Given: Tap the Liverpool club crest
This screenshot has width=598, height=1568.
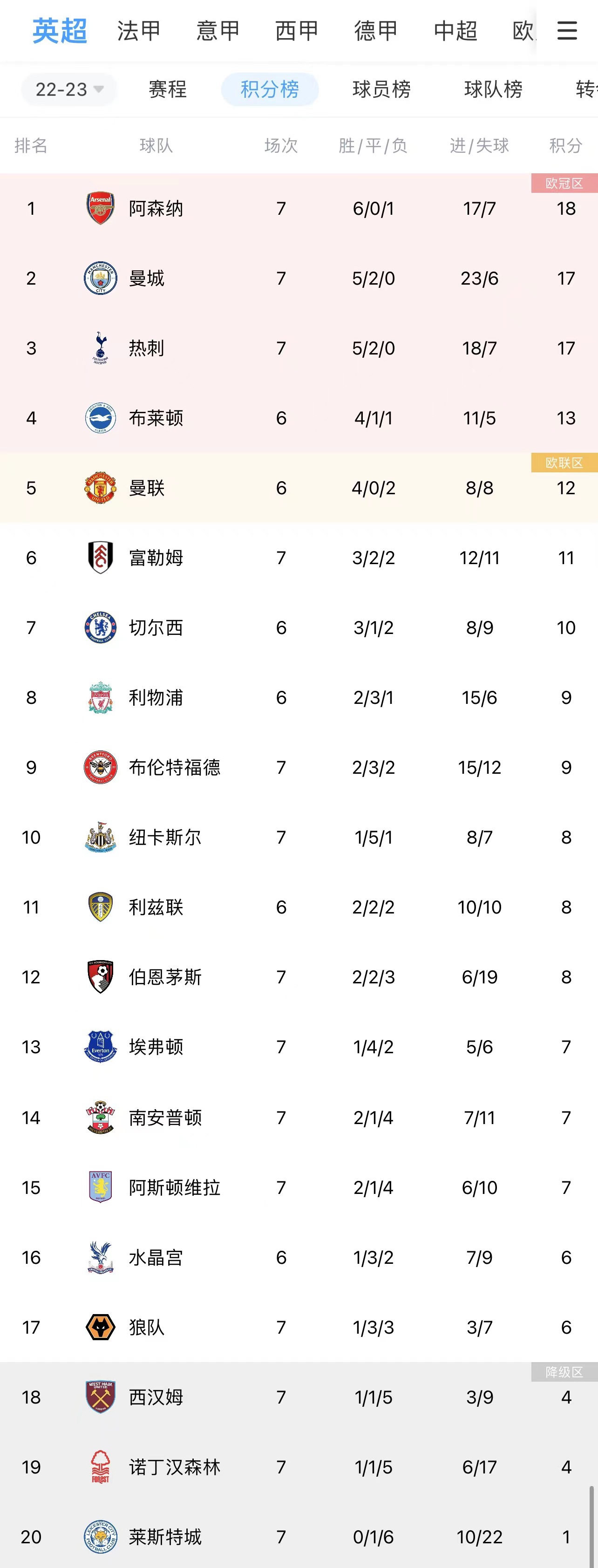Looking at the screenshot, I should [101, 697].
